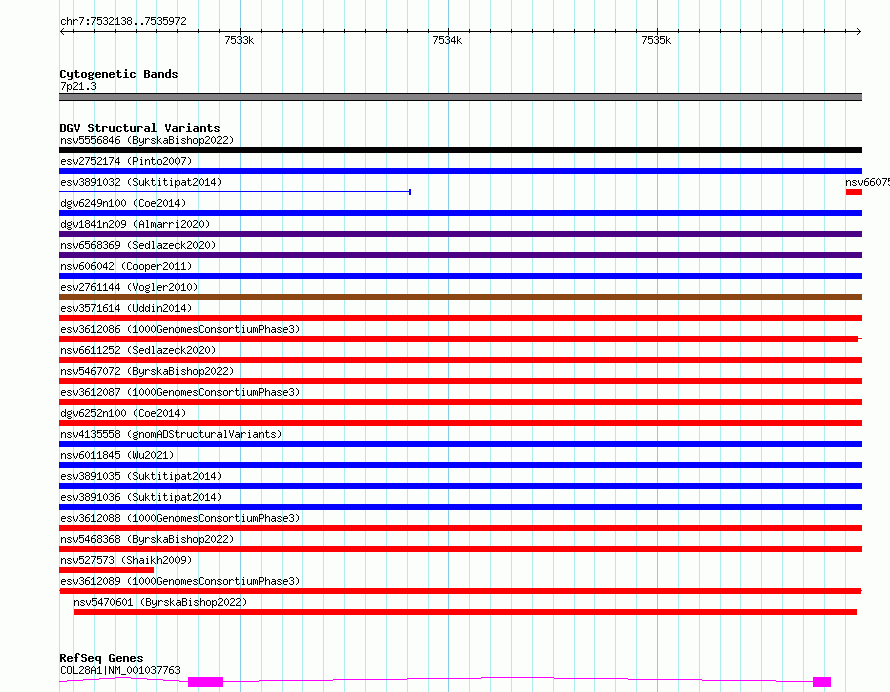Open variant nsv5556846 (ByrskaBishop2022)
The width and height of the screenshot is (890, 692).
coord(147,140)
